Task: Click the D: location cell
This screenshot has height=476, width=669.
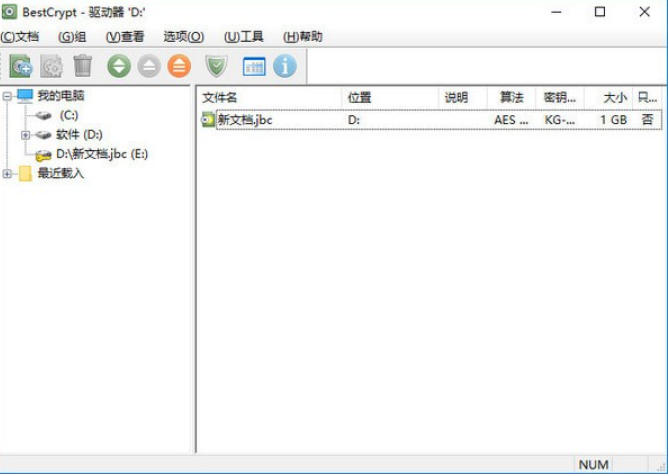Action: pyautogui.click(x=354, y=120)
